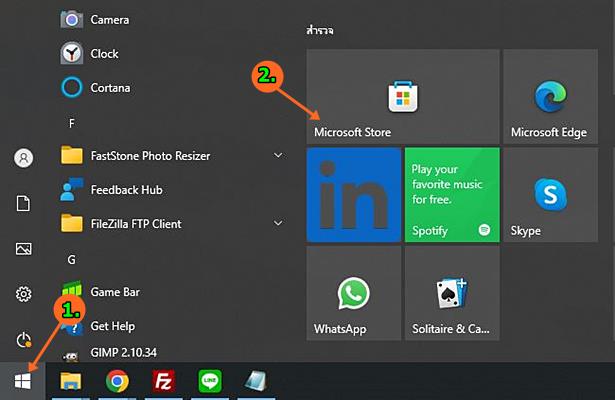Open the Spotify tile
Image resolution: width=615 pixels, height=400 pixels.
point(452,195)
